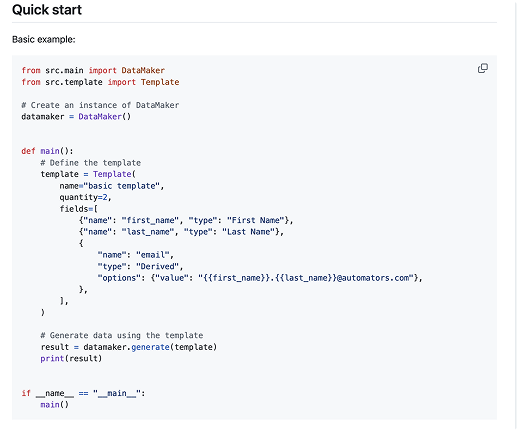Click the 'datamaker = DataMaker()' line
This screenshot has height=432, width=520.
pos(76,117)
